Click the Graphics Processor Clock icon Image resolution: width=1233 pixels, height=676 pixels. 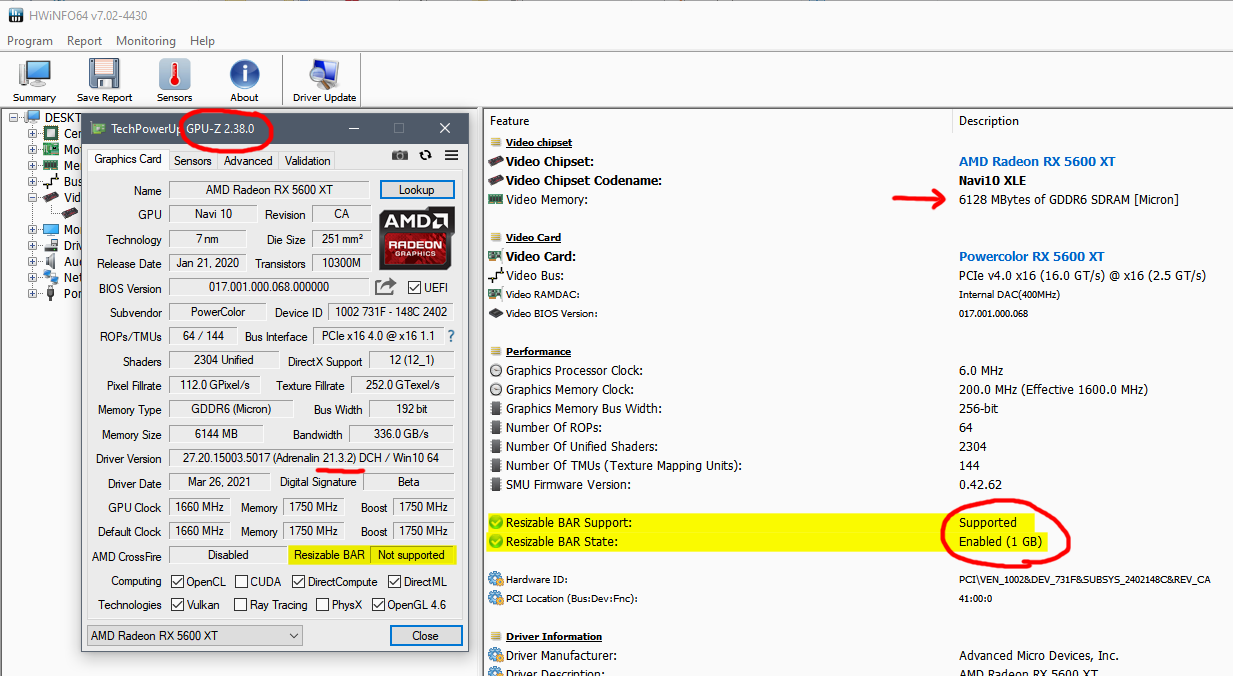pos(495,370)
